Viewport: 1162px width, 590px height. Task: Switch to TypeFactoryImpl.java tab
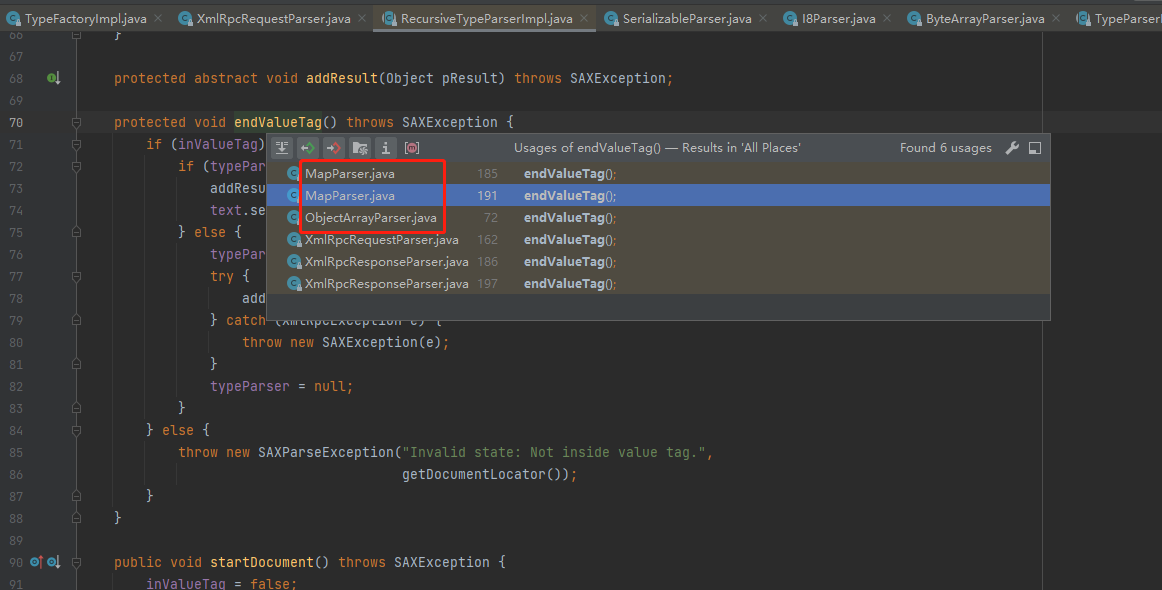(85, 19)
